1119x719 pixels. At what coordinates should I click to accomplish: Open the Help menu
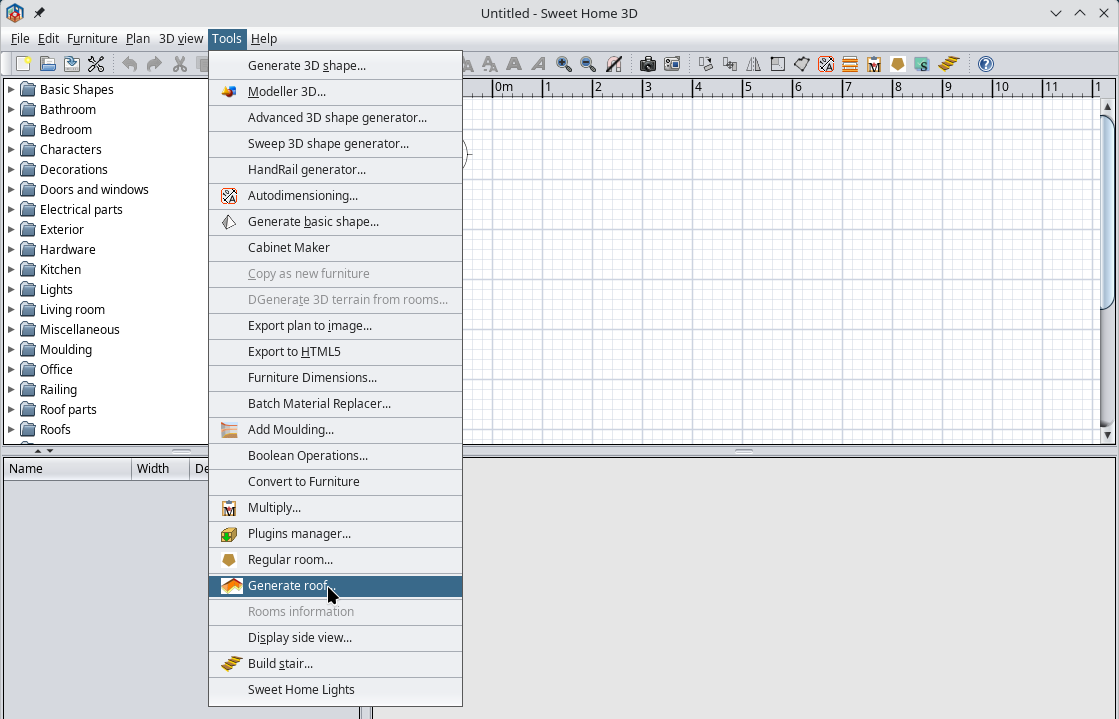[x=264, y=39]
